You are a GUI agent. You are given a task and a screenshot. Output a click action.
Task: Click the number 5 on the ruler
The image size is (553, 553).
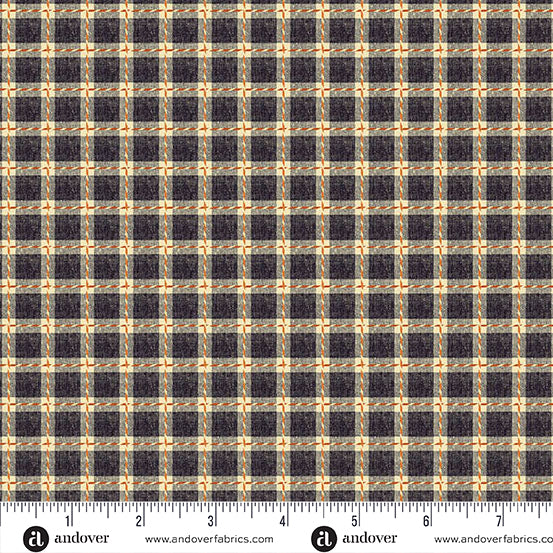point(354,521)
